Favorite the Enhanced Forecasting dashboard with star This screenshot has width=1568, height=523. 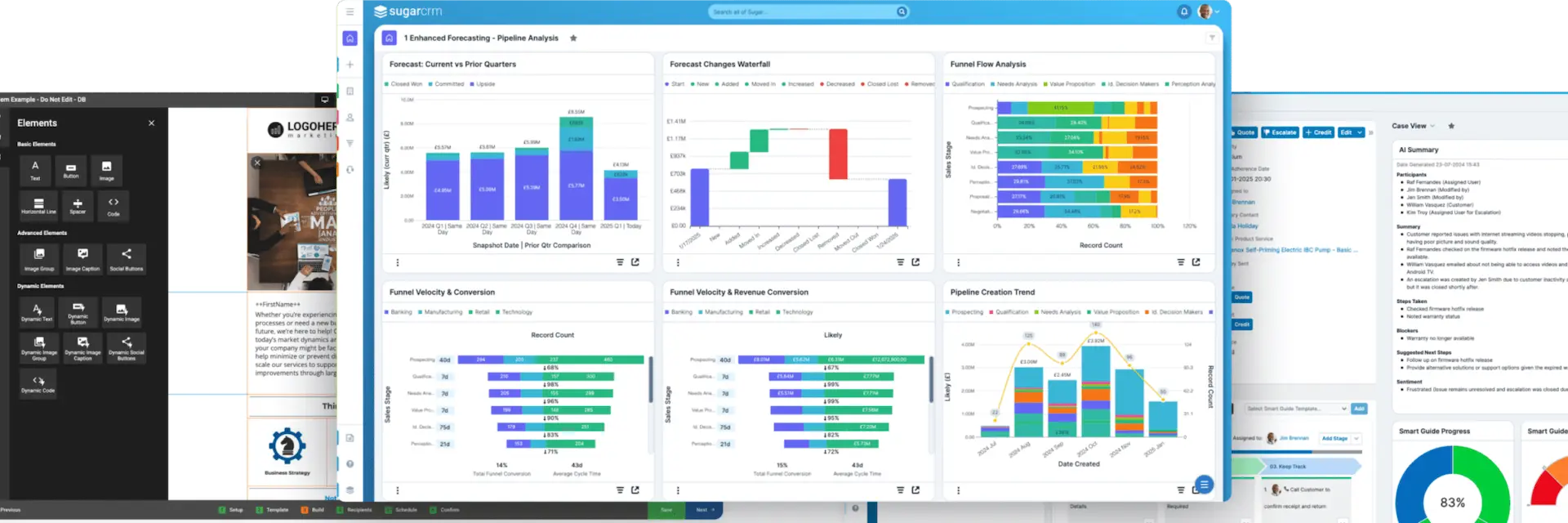point(573,38)
